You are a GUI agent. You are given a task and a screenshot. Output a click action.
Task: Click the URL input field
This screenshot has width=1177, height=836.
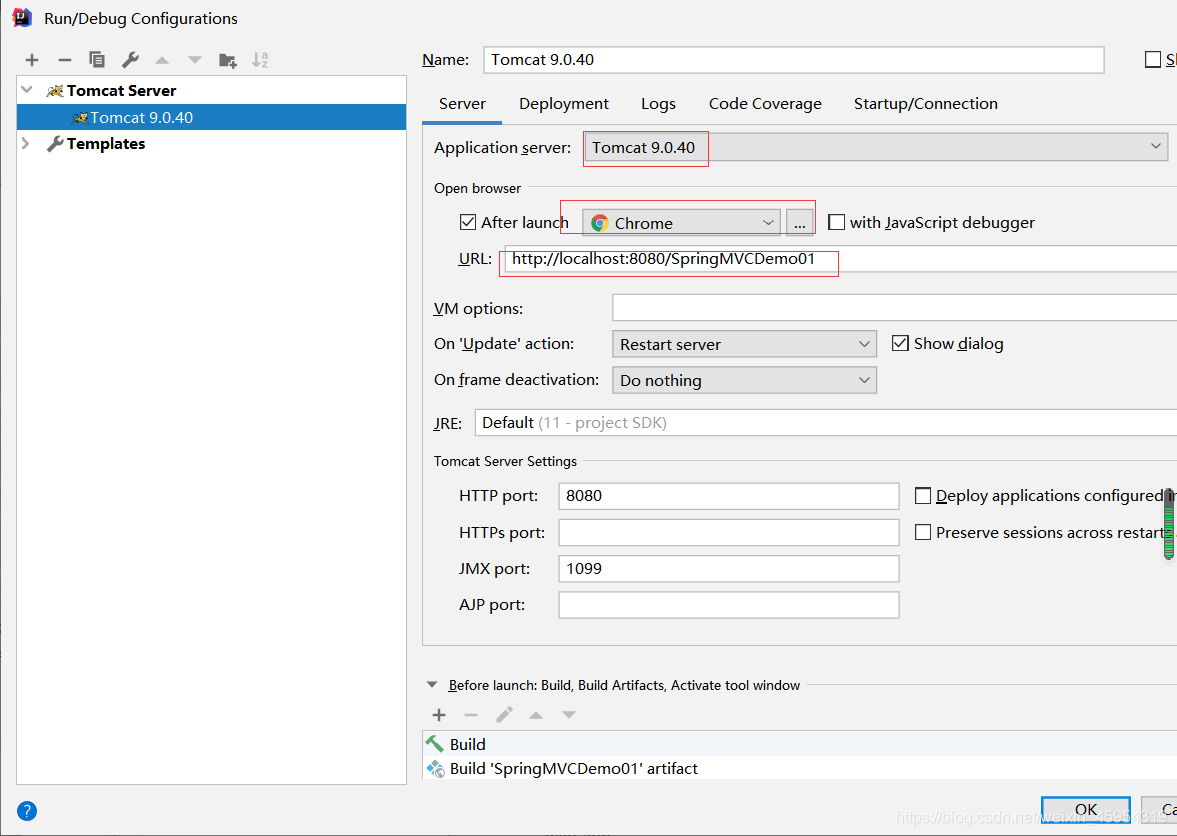tap(841, 259)
